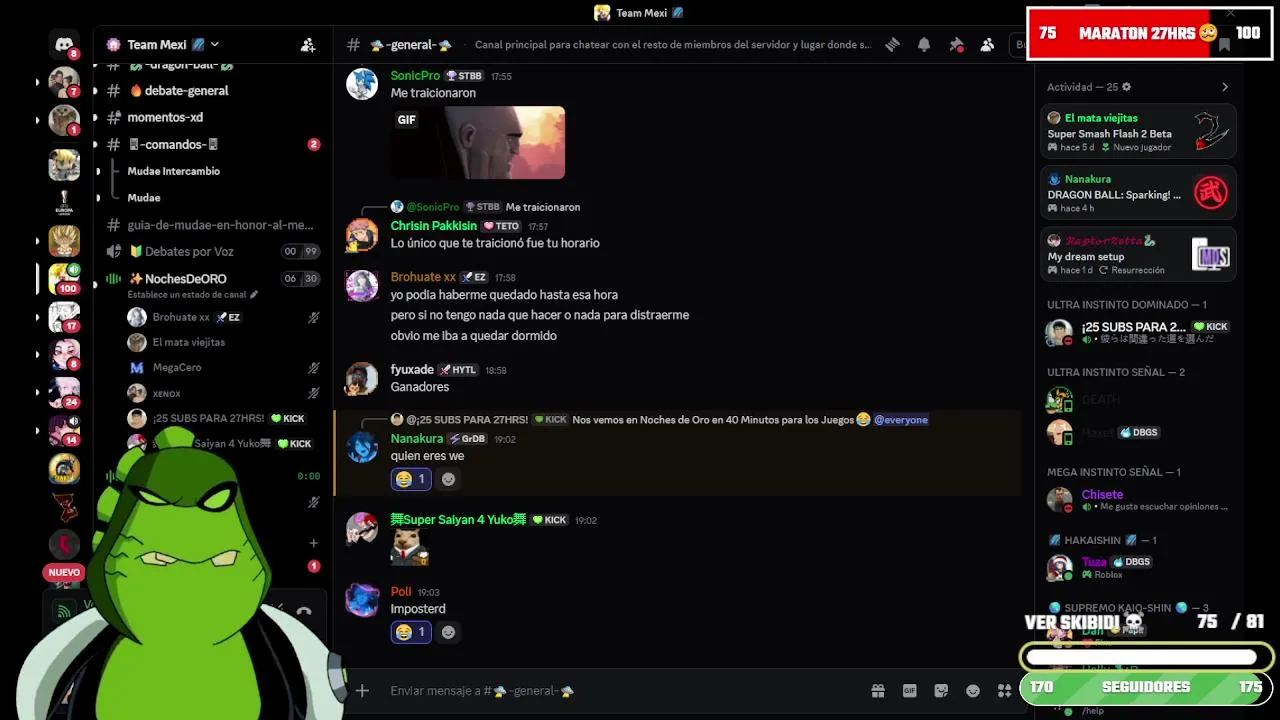Toggle laughing reaction on Nanakura's message
The image size is (1280, 720).
[x=410, y=479]
